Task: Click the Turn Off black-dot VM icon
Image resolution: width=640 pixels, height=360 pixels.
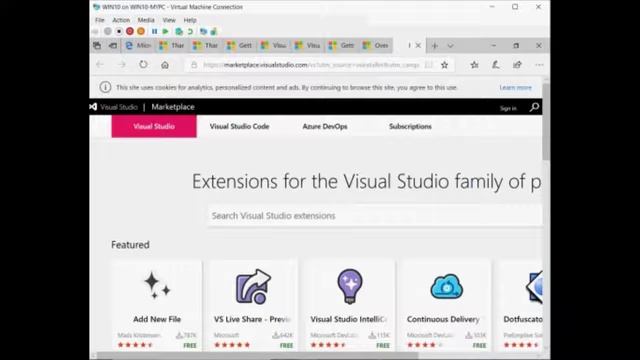Action: click(x=119, y=31)
